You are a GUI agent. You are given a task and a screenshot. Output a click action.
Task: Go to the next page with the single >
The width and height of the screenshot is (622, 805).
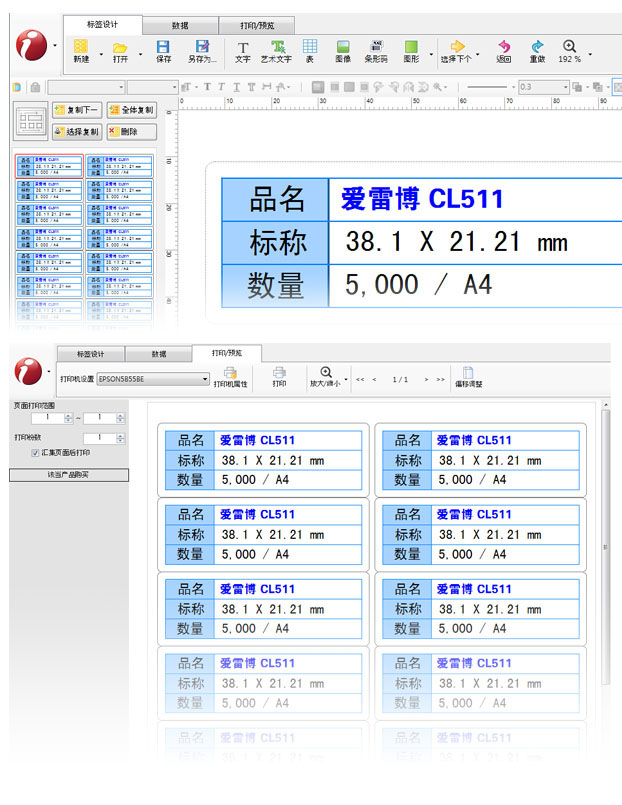pos(426,379)
